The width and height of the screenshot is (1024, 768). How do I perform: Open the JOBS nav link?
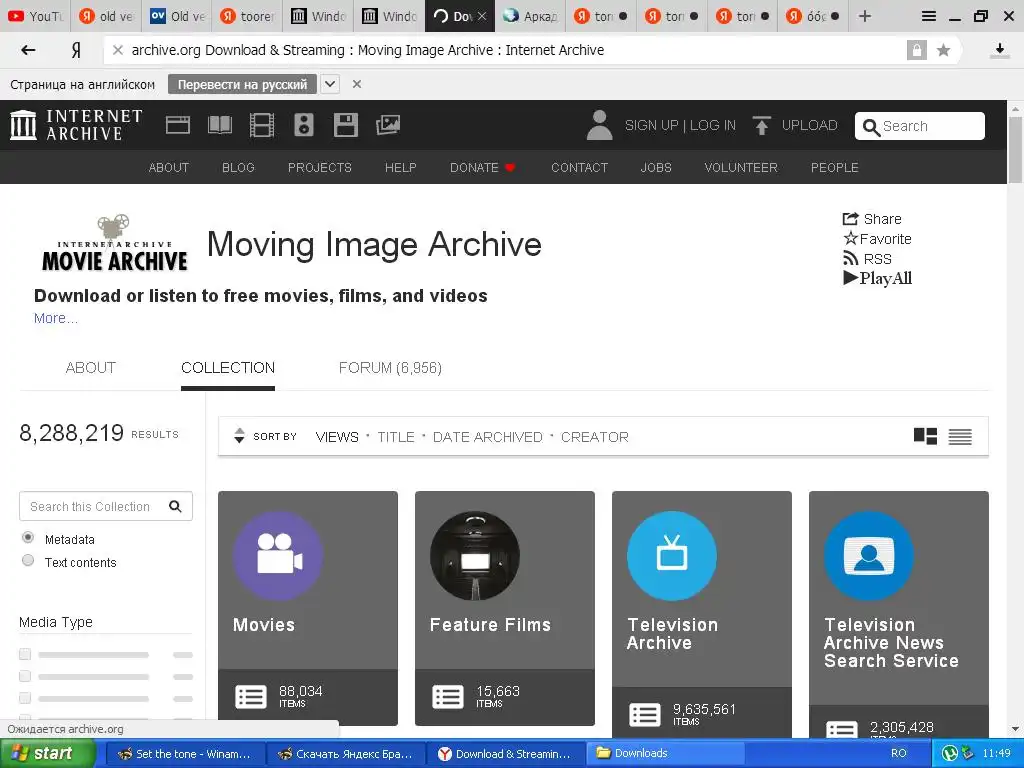[x=656, y=167]
